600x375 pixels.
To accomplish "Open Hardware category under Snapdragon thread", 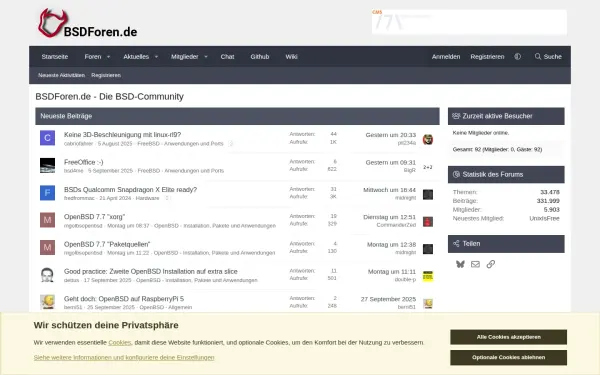I will (x=147, y=198).
